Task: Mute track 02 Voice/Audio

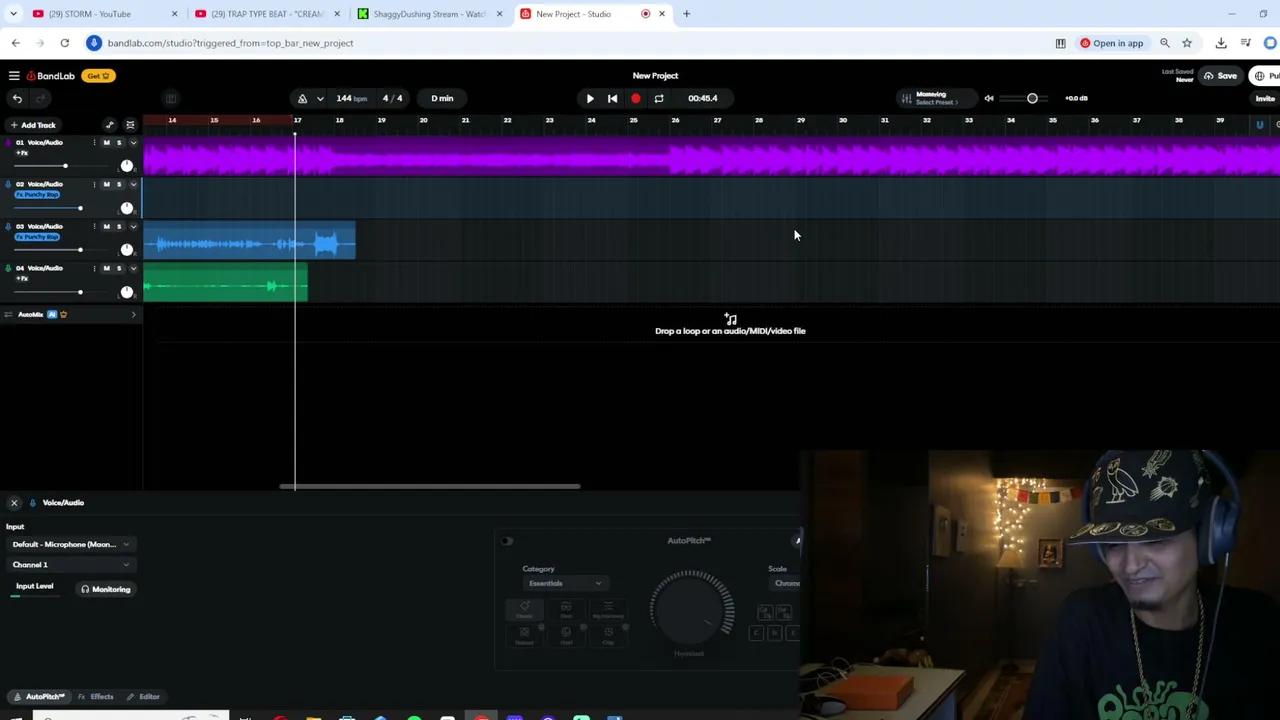Action: [106, 185]
